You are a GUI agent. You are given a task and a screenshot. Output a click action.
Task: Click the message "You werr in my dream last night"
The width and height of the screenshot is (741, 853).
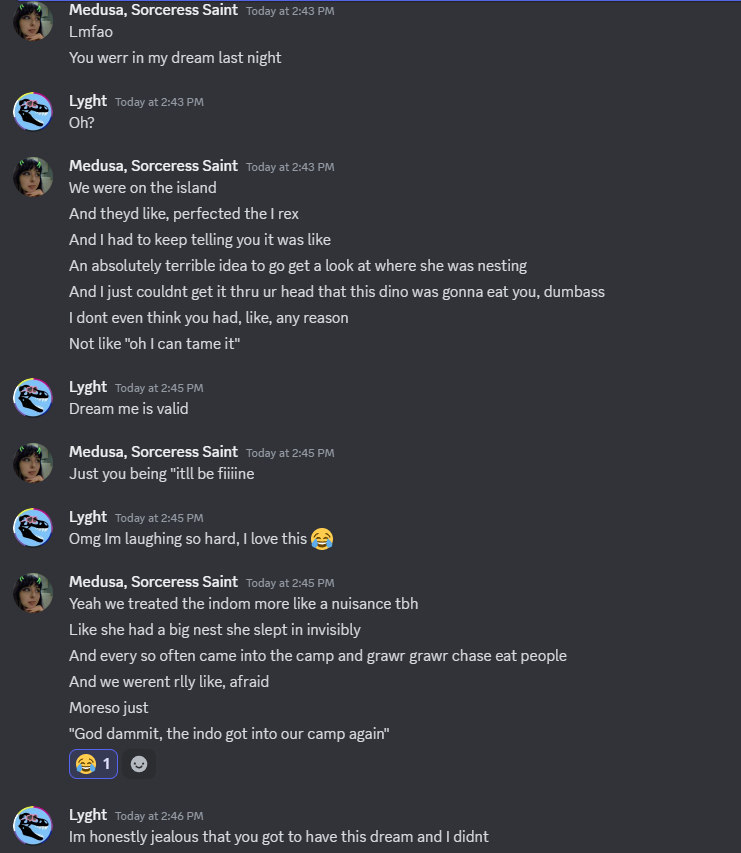pos(175,58)
